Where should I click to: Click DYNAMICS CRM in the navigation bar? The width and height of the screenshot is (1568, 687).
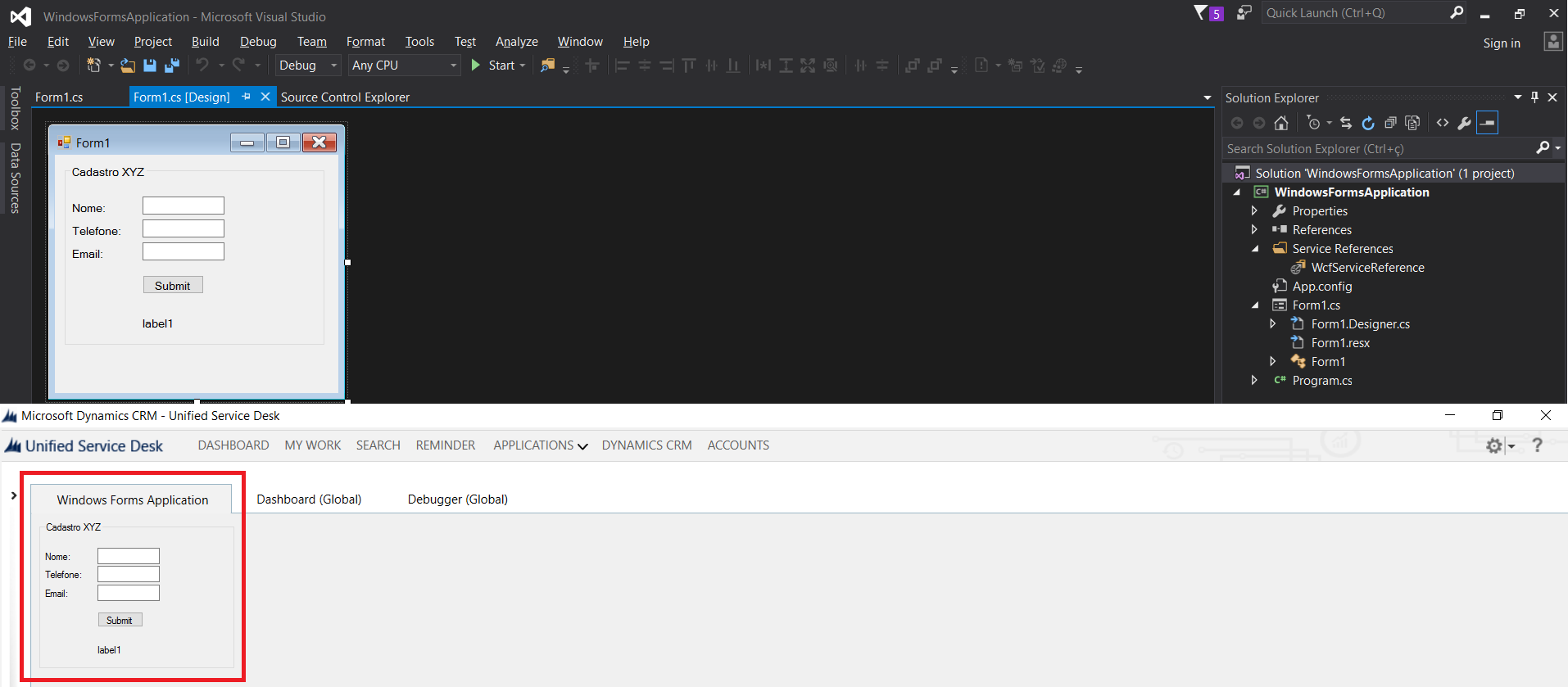click(x=646, y=445)
